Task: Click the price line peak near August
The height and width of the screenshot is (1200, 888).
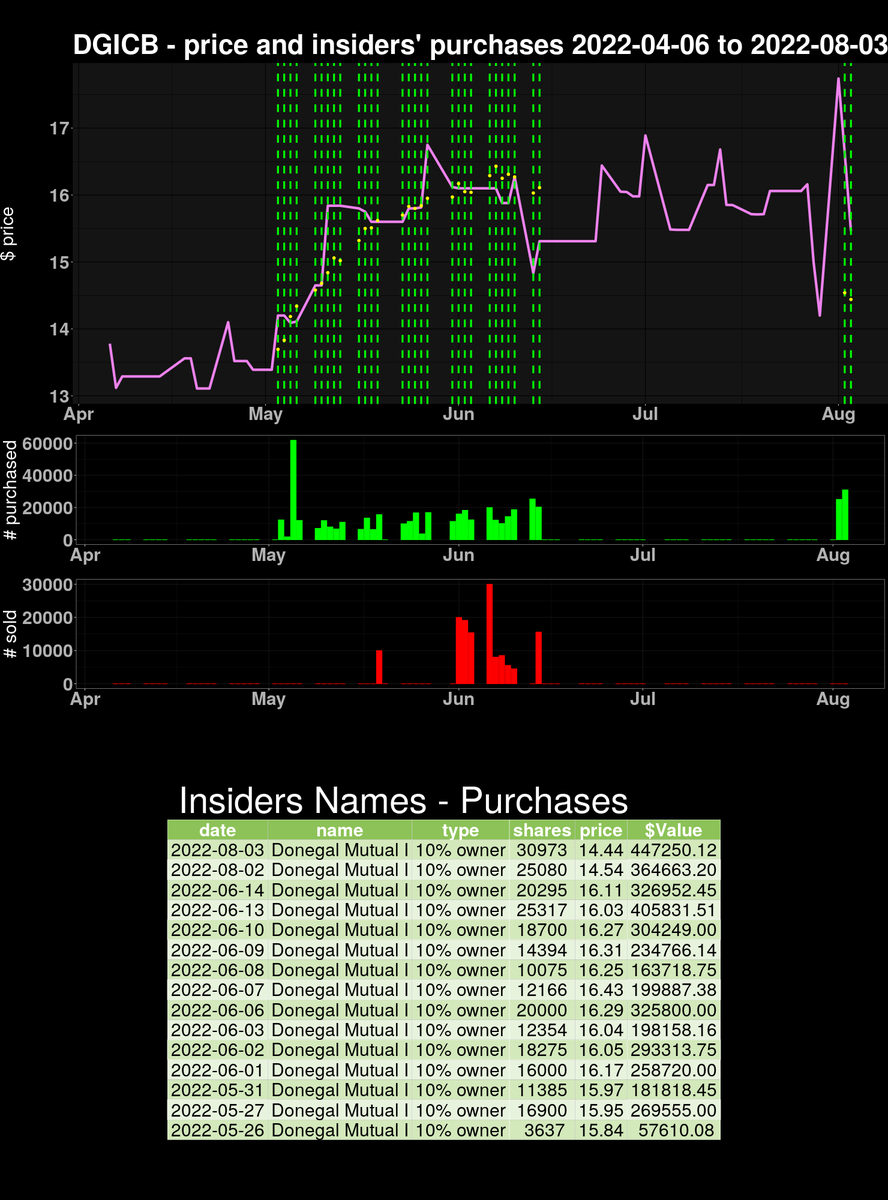Action: (838, 79)
